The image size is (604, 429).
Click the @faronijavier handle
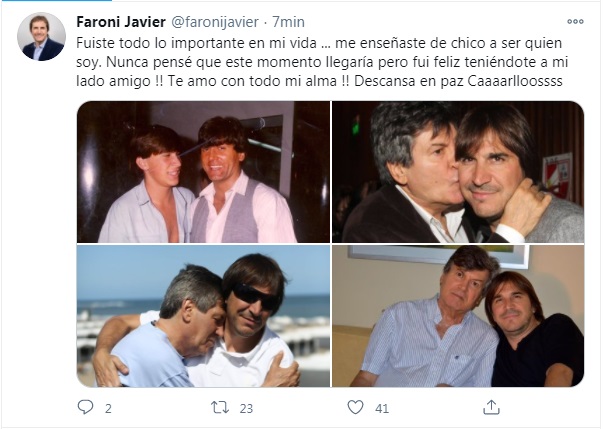pos(215,22)
